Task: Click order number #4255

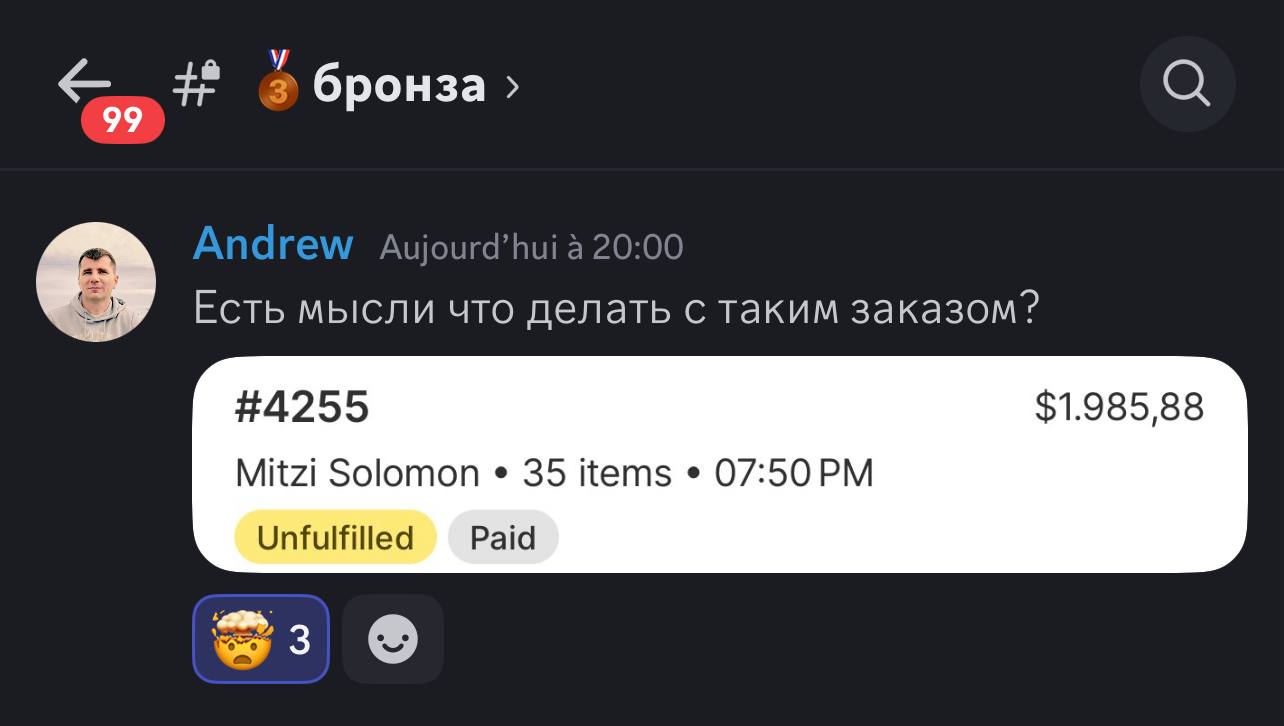Action: 302,408
